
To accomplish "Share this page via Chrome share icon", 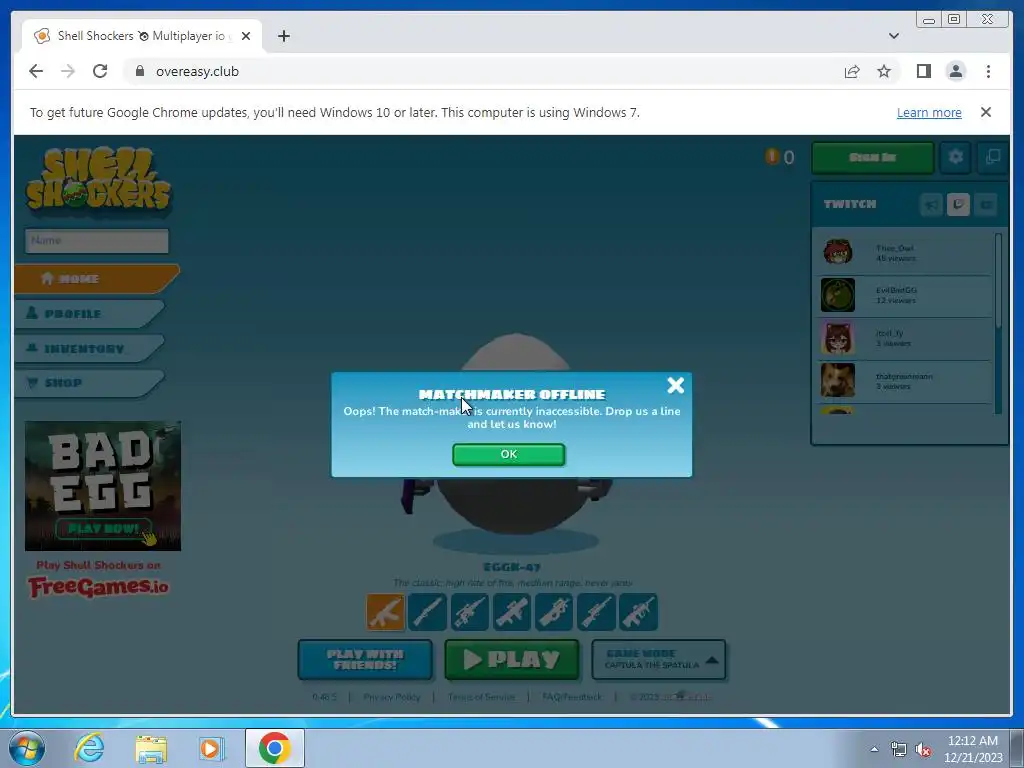I will click(852, 71).
